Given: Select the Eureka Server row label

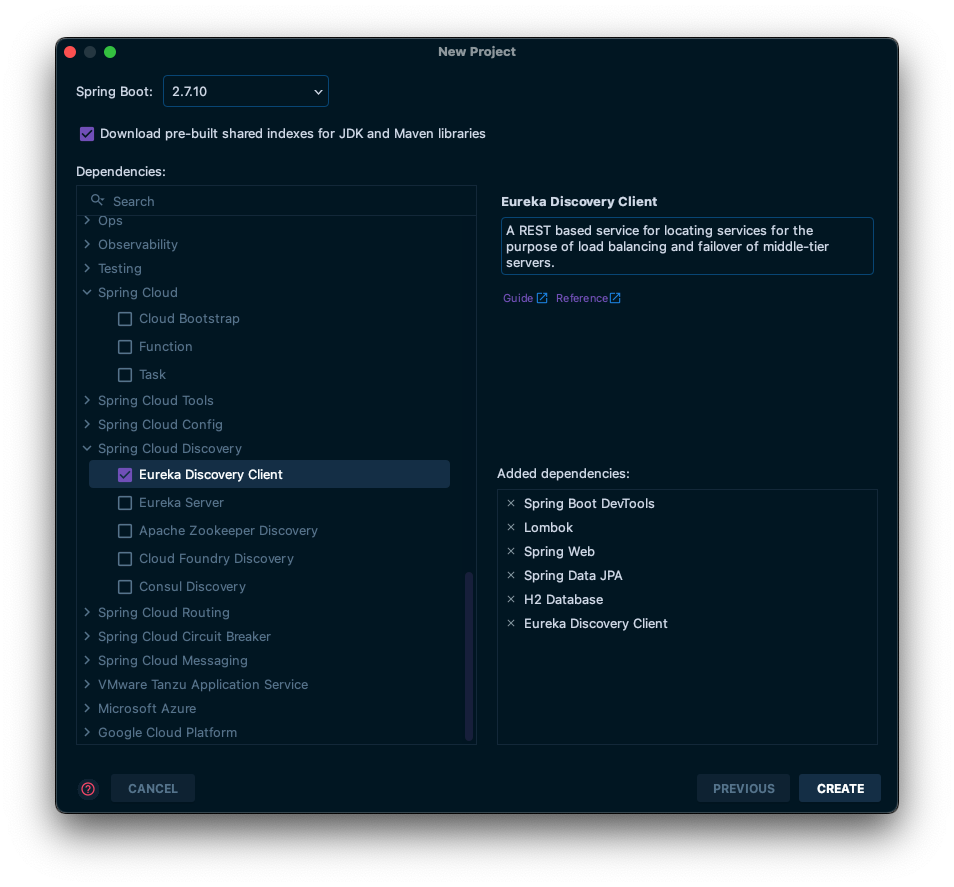Looking at the screenshot, I should coord(181,503).
